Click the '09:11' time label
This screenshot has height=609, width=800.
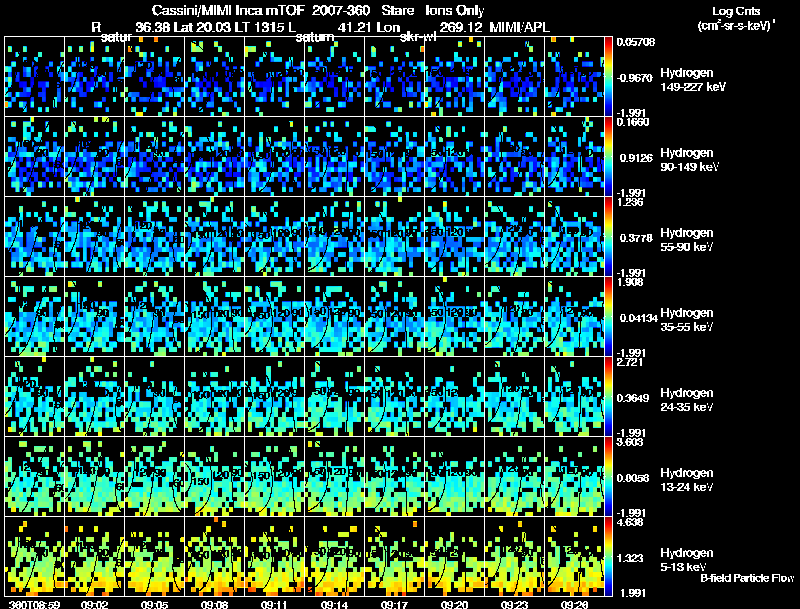point(274,604)
